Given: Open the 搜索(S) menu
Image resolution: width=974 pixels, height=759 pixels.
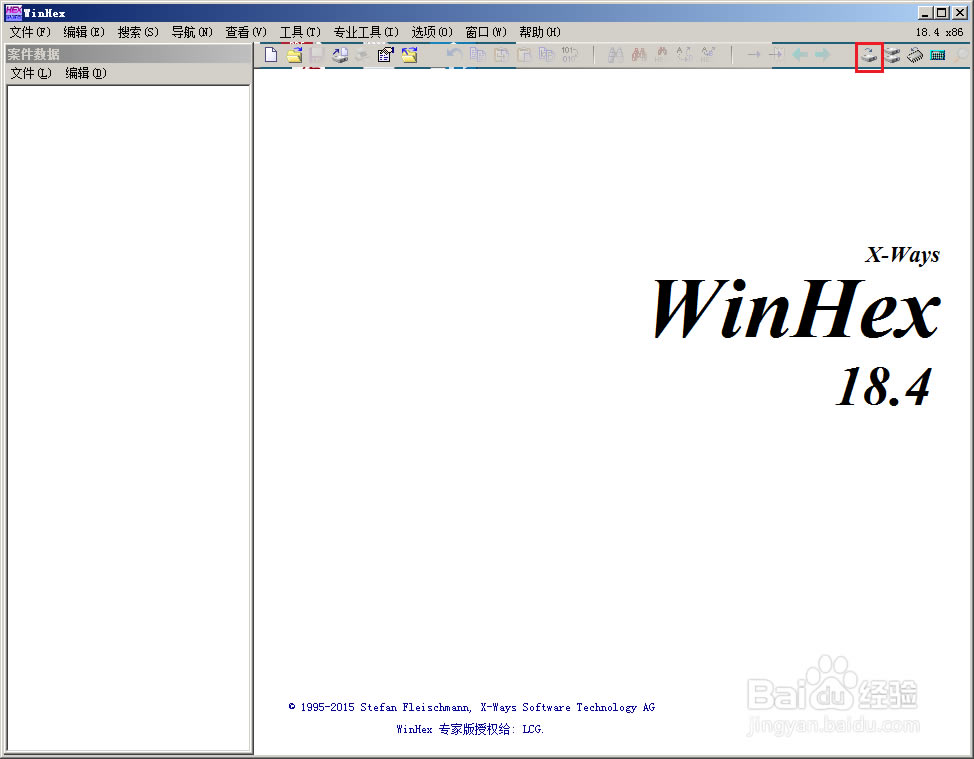Looking at the screenshot, I should [x=138, y=32].
